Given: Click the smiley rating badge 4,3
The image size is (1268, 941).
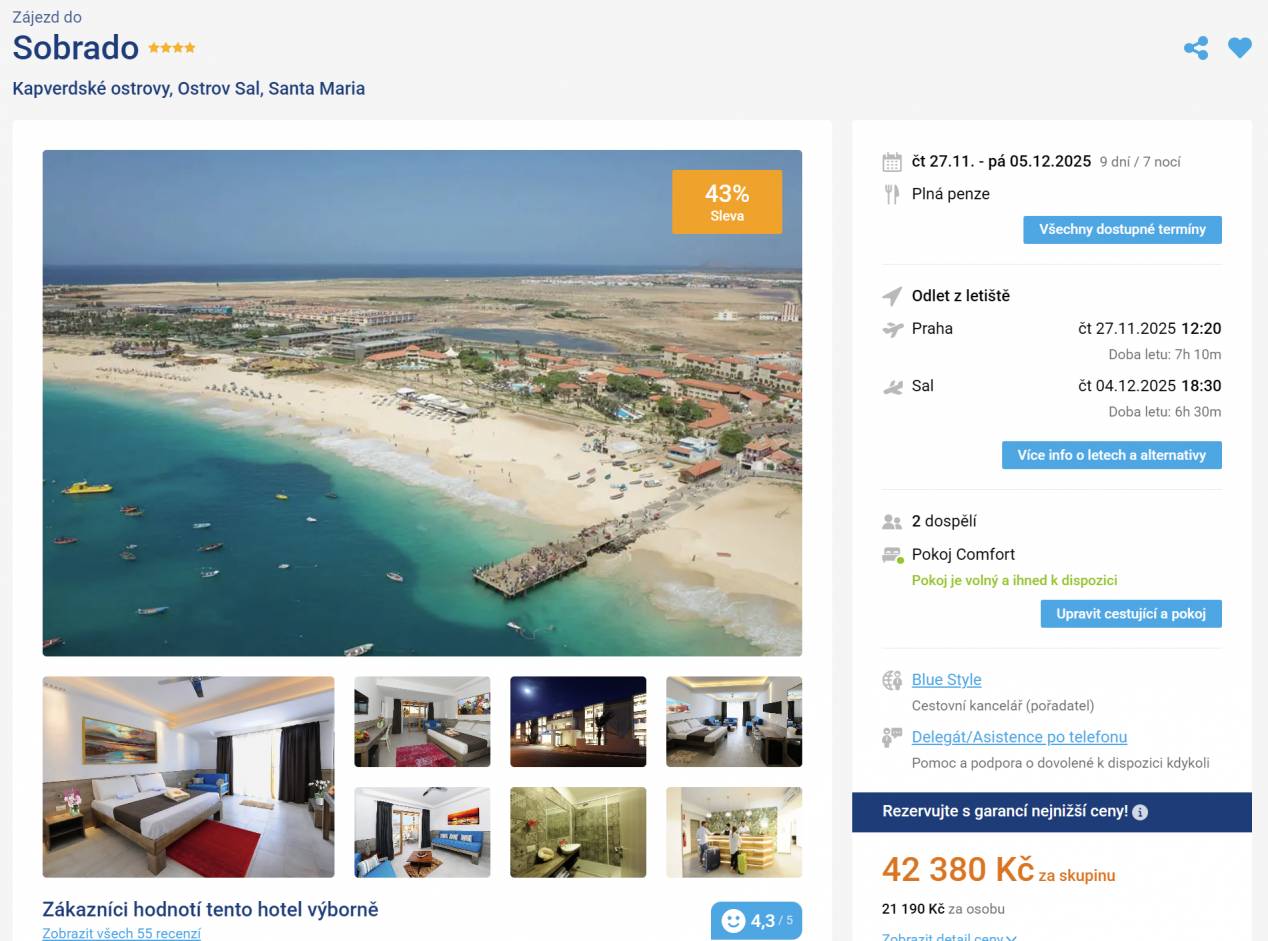Looking at the screenshot, I should click(x=756, y=921).
